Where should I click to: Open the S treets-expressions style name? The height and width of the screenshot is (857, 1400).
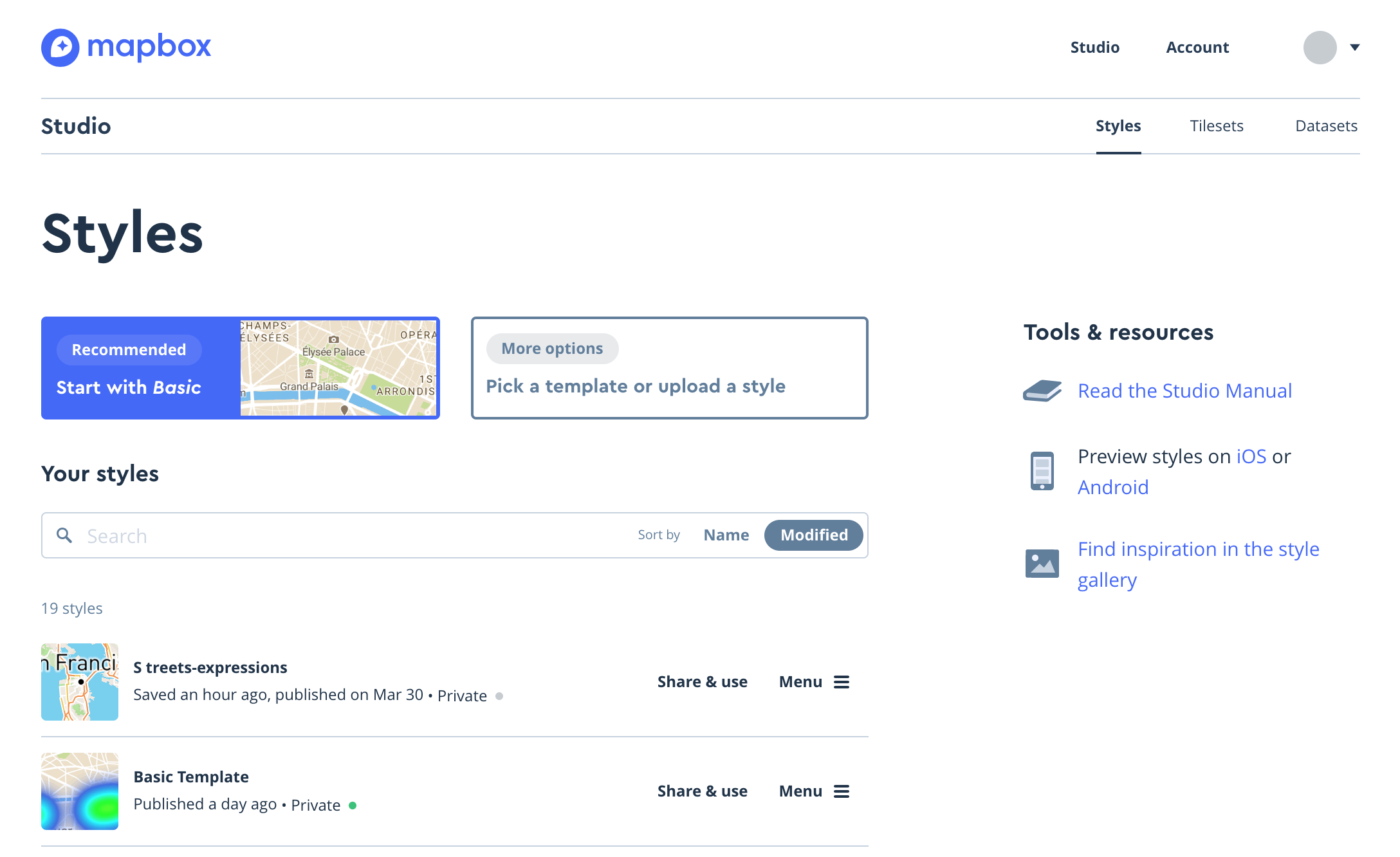(210, 668)
